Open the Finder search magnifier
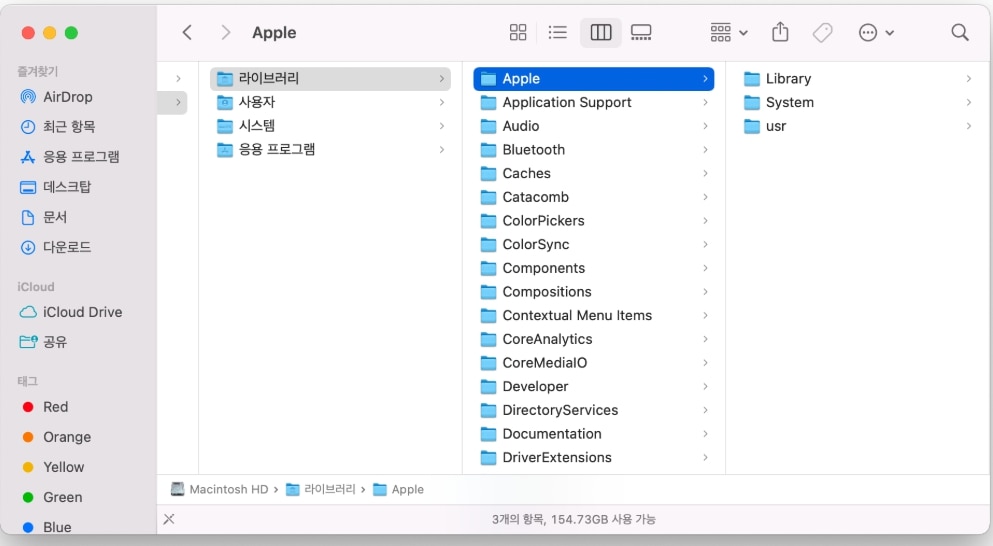This screenshot has height=546, width=993. click(960, 32)
